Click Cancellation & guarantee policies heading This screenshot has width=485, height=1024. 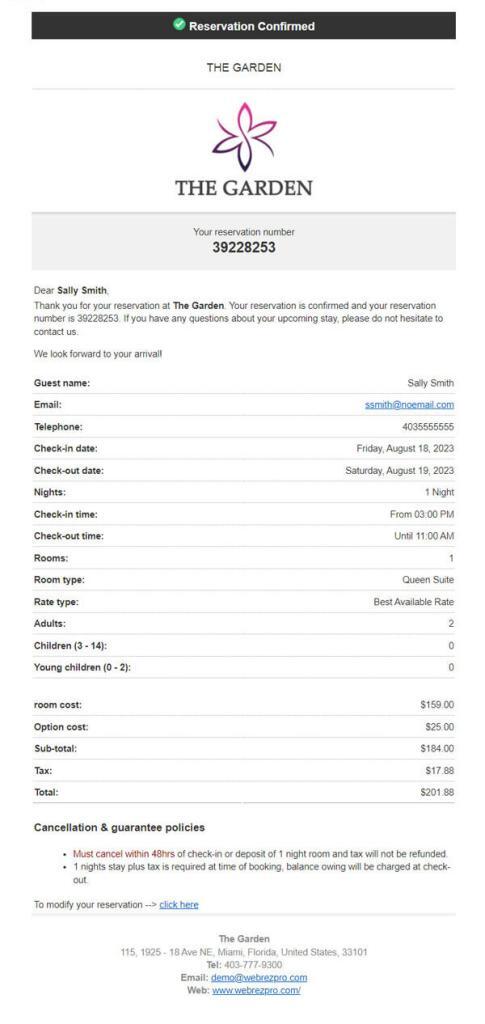[x=119, y=827]
